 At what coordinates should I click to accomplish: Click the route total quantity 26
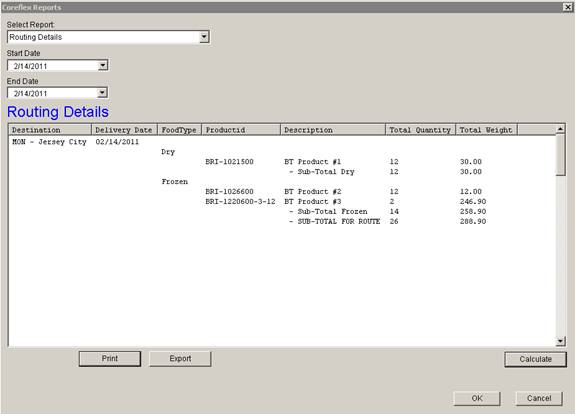[394, 221]
